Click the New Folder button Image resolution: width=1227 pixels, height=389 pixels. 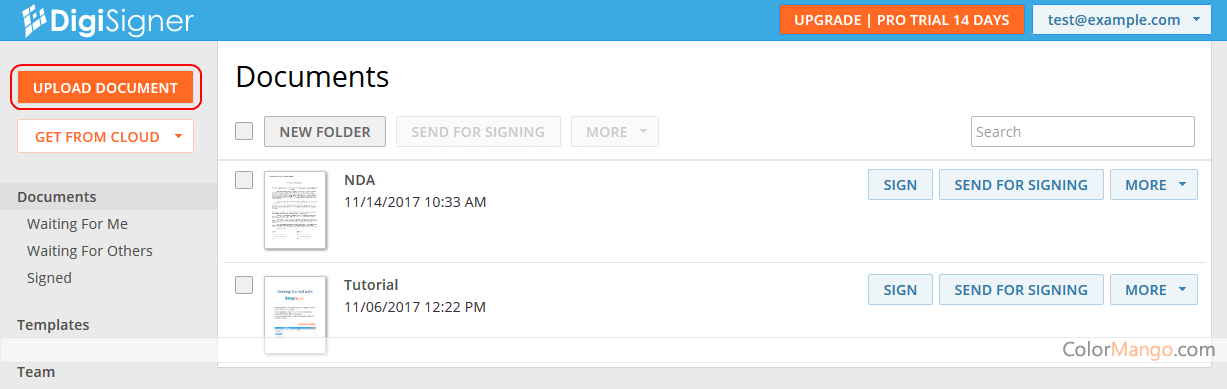pyautogui.click(x=325, y=132)
